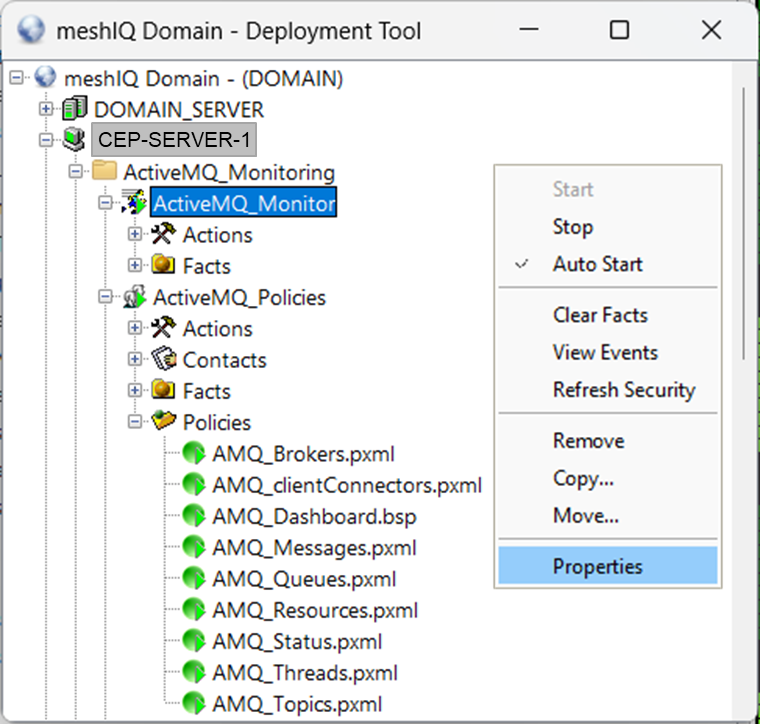The width and height of the screenshot is (760, 724).
Task: Click the ActiveMQ_Monitor expert icon
Action: (x=134, y=202)
